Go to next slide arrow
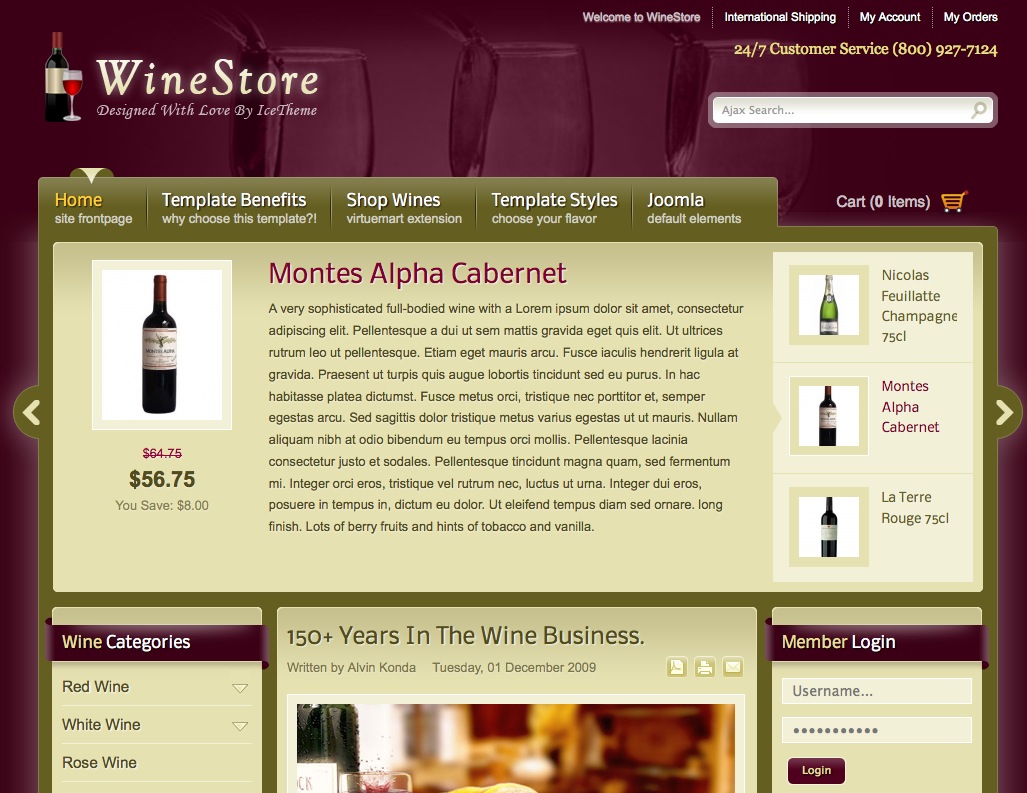Screen dimensions: 1027x793 click(x=1006, y=412)
